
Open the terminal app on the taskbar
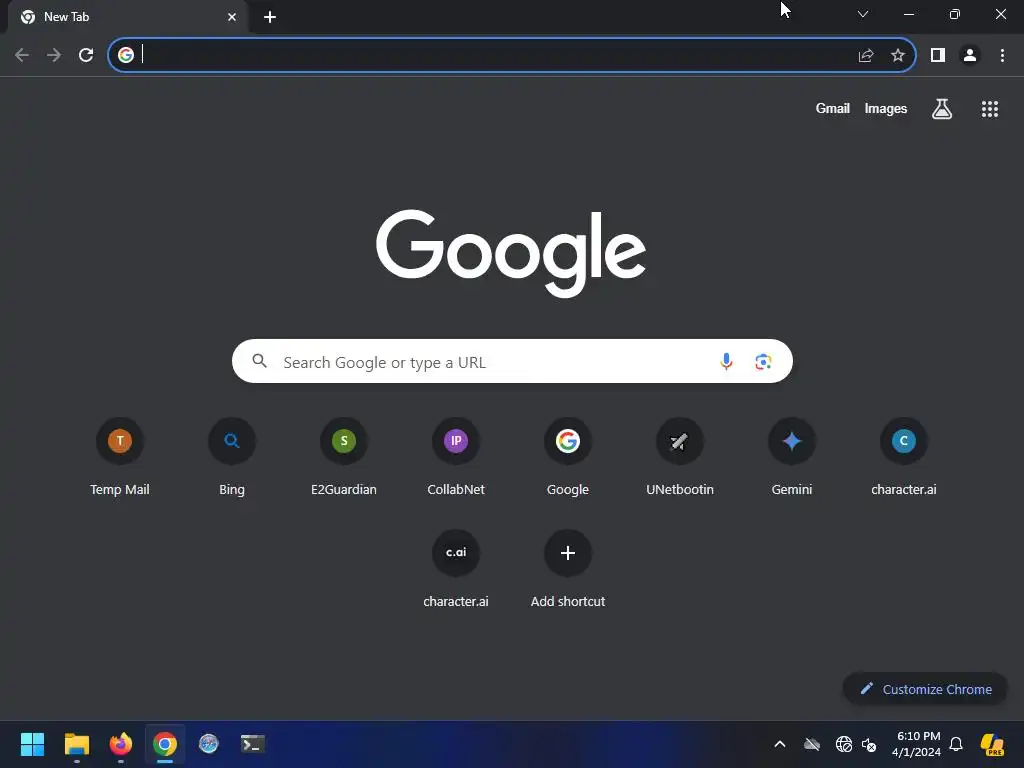tap(253, 744)
